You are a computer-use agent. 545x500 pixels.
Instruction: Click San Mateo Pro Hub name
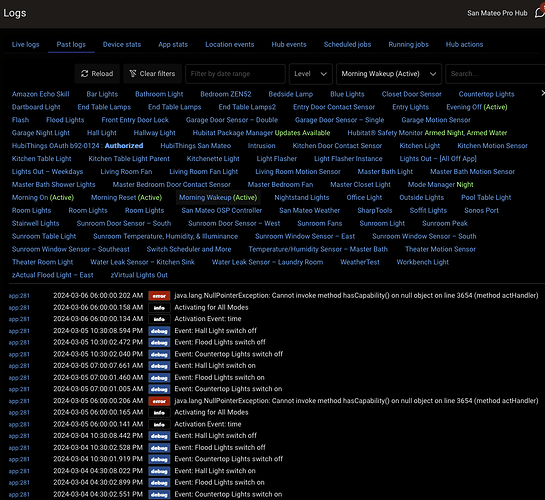(497, 13)
